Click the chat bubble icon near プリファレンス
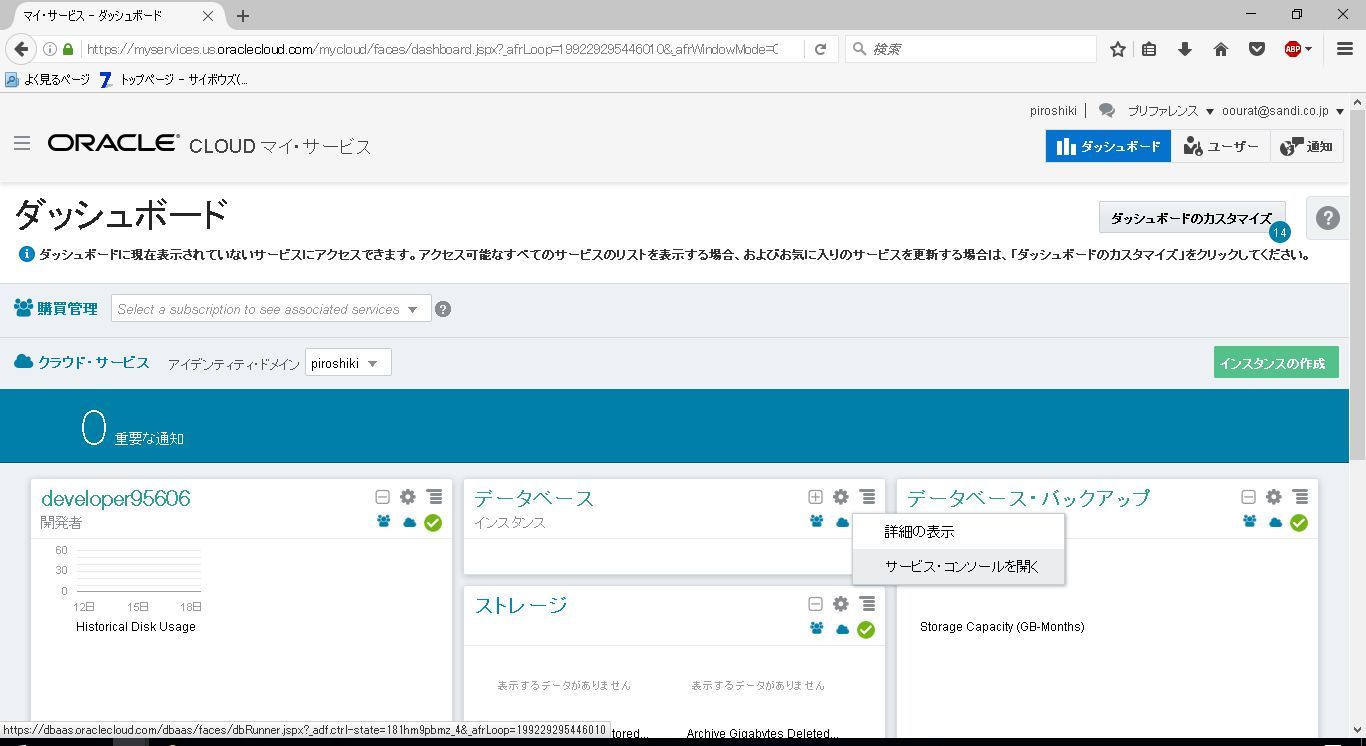Image resolution: width=1366 pixels, height=746 pixels. [1107, 111]
